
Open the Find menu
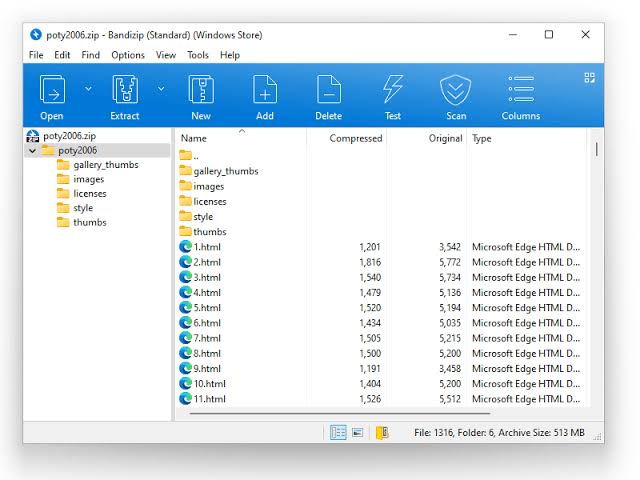pos(91,55)
